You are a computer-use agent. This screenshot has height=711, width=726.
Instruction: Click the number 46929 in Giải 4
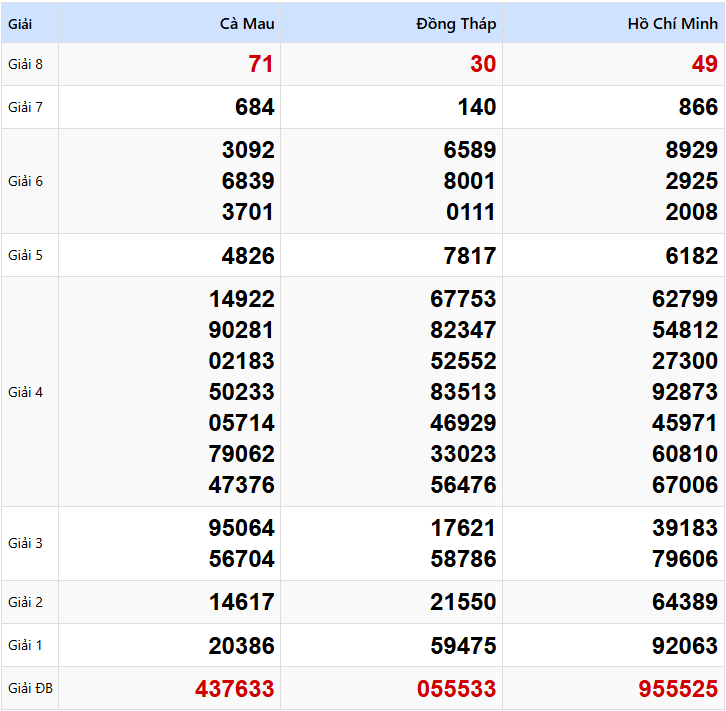463,423
